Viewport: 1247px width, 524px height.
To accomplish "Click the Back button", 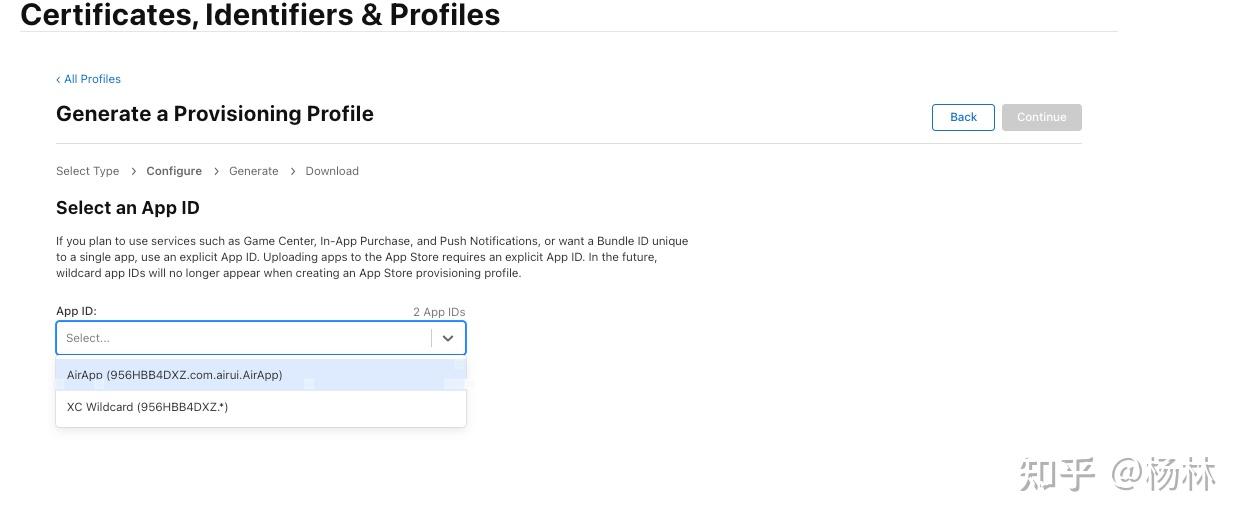I will (963, 117).
